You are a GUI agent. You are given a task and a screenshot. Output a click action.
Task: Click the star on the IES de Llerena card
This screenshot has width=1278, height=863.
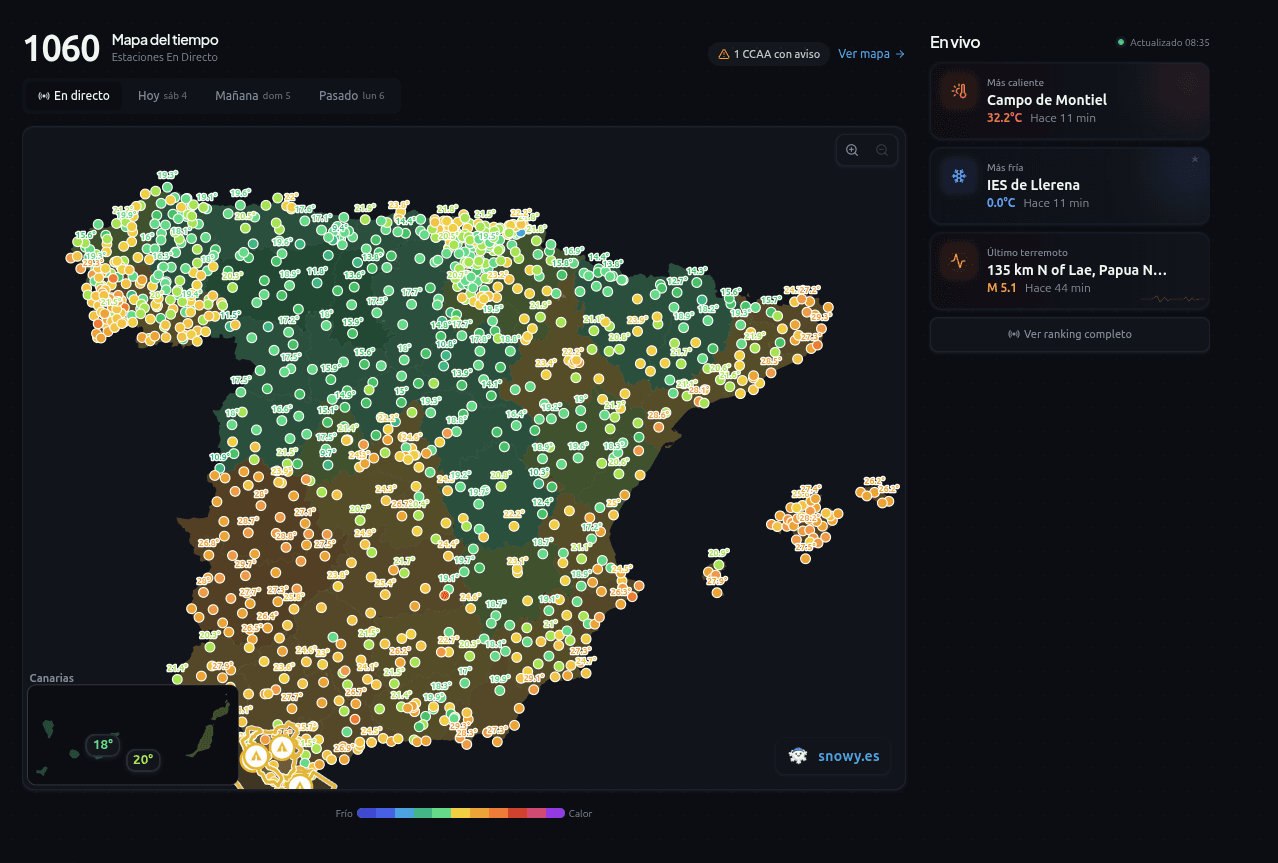coord(1194,159)
